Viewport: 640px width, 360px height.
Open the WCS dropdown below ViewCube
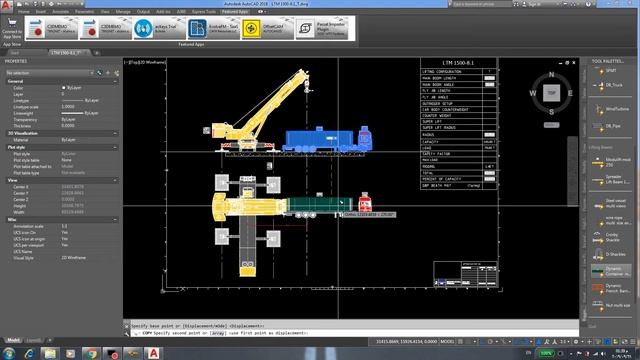point(551,125)
